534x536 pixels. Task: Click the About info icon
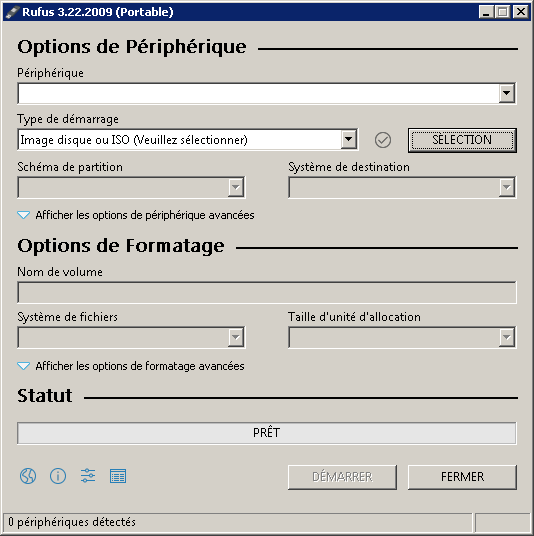pos(58,476)
